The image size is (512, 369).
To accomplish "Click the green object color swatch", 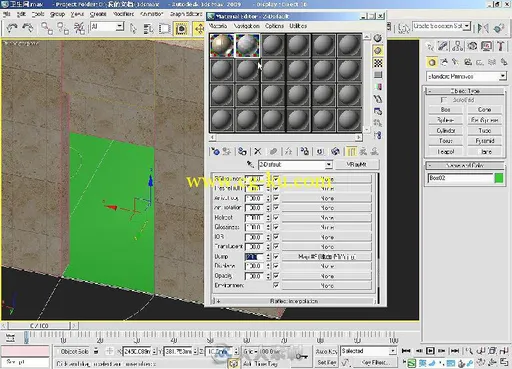I will pyautogui.click(x=499, y=178).
